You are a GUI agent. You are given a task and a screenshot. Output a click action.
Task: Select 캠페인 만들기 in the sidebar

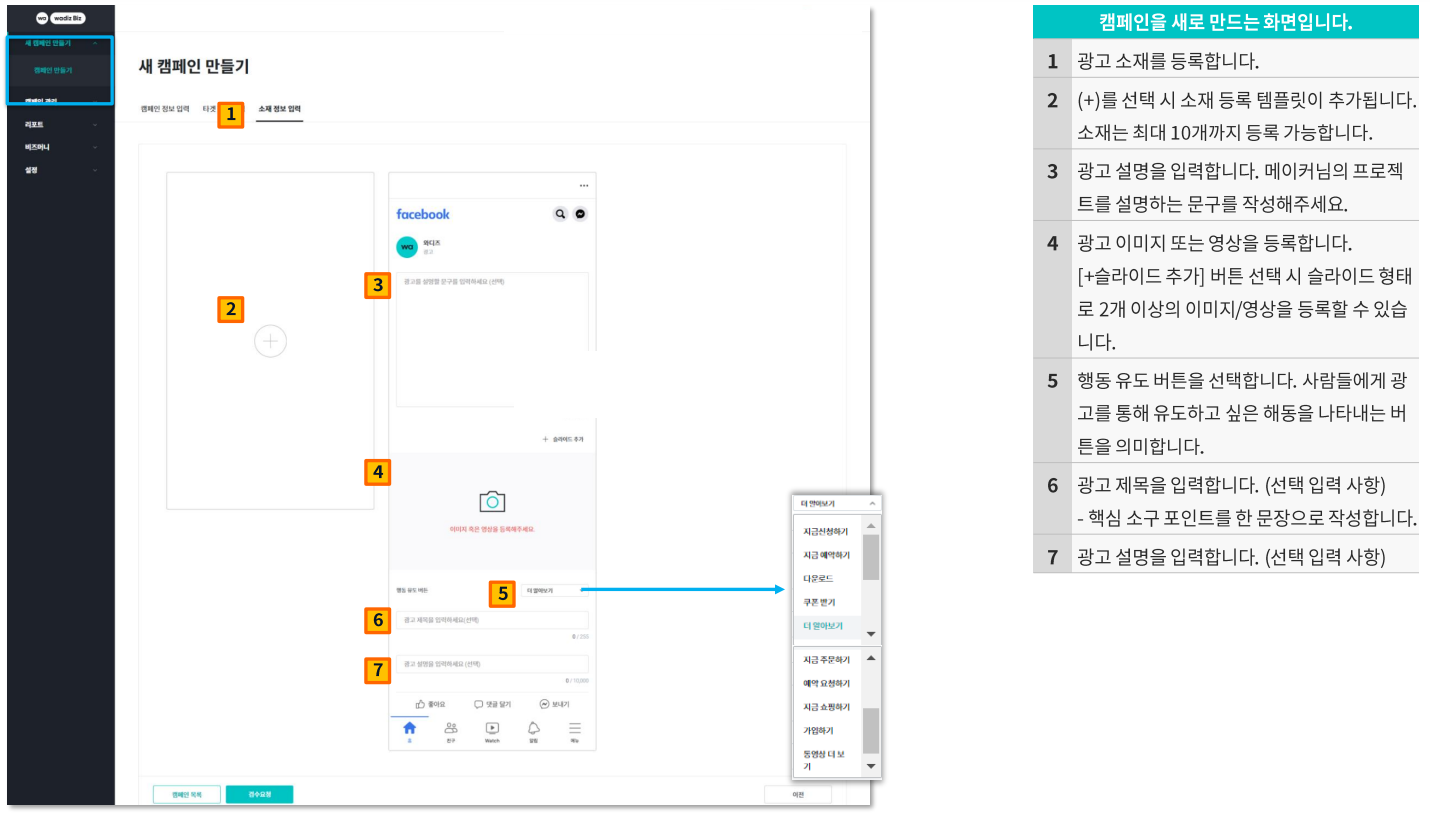tap(53, 71)
